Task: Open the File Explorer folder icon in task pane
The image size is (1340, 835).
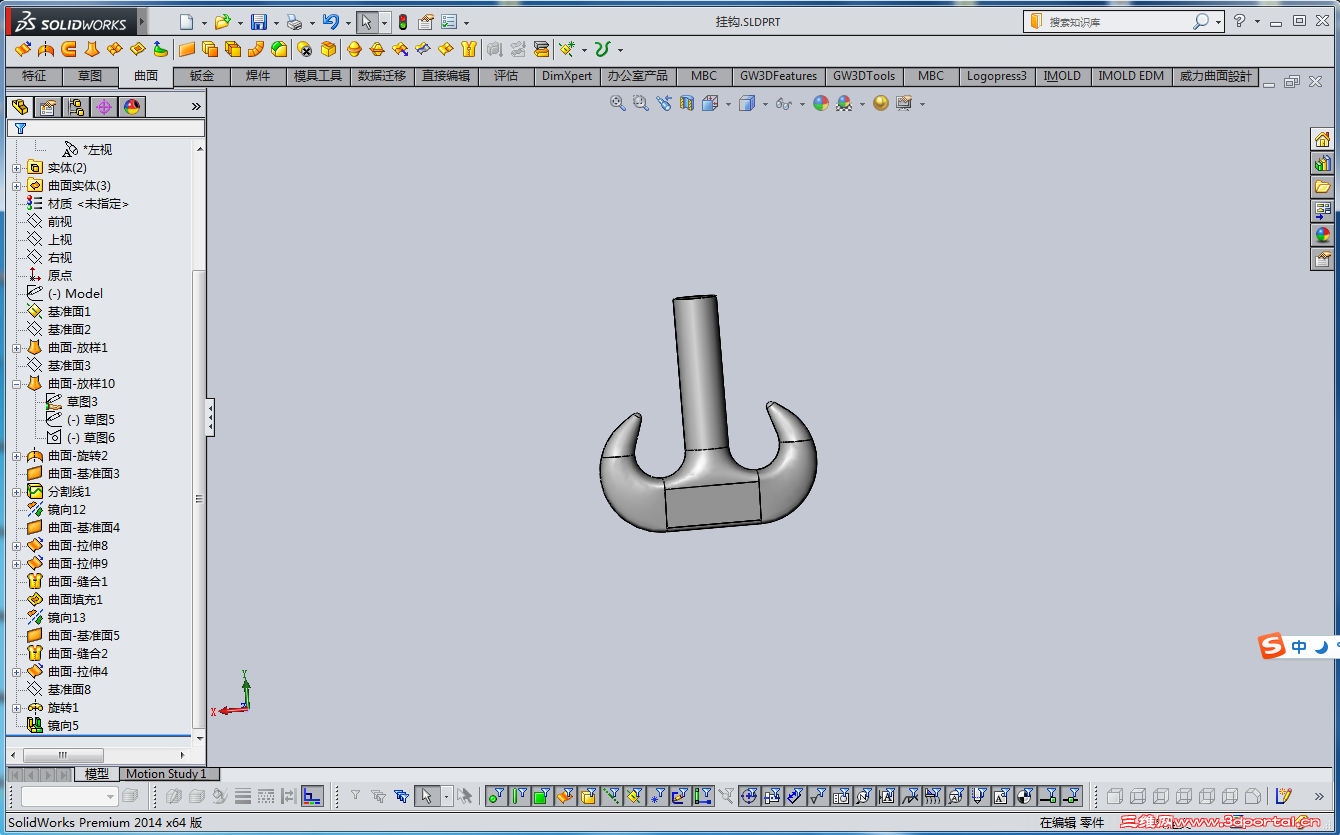Action: click(x=1323, y=187)
